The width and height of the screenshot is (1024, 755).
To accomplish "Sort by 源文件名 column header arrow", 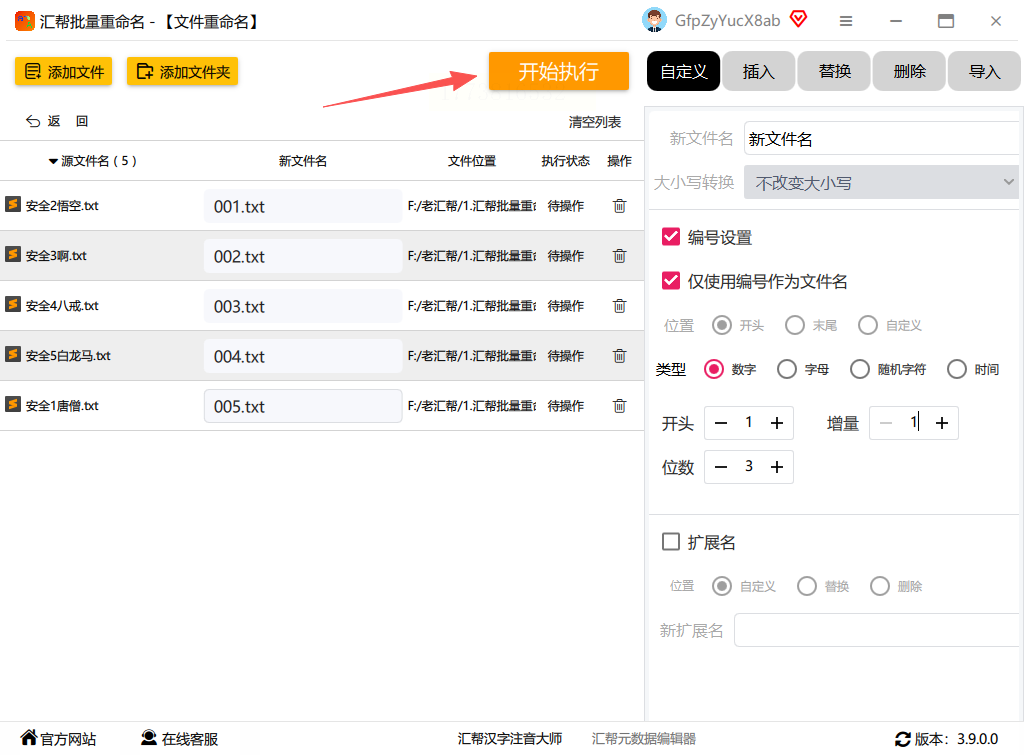I will (53, 161).
